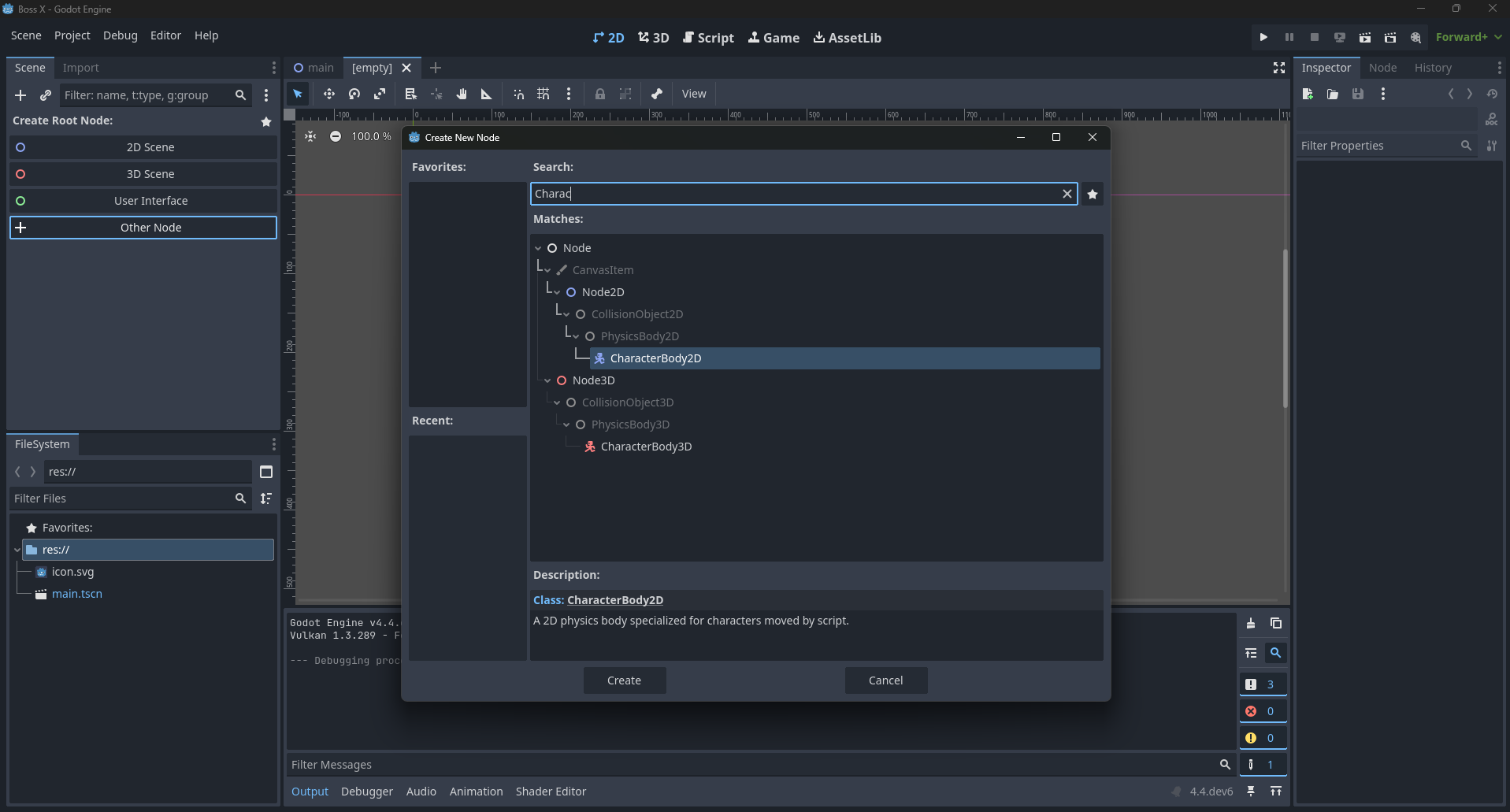Switch to the Import dock tab
Image resolution: width=1510 pixels, height=812 pixels.
click(x=80, y=68)
